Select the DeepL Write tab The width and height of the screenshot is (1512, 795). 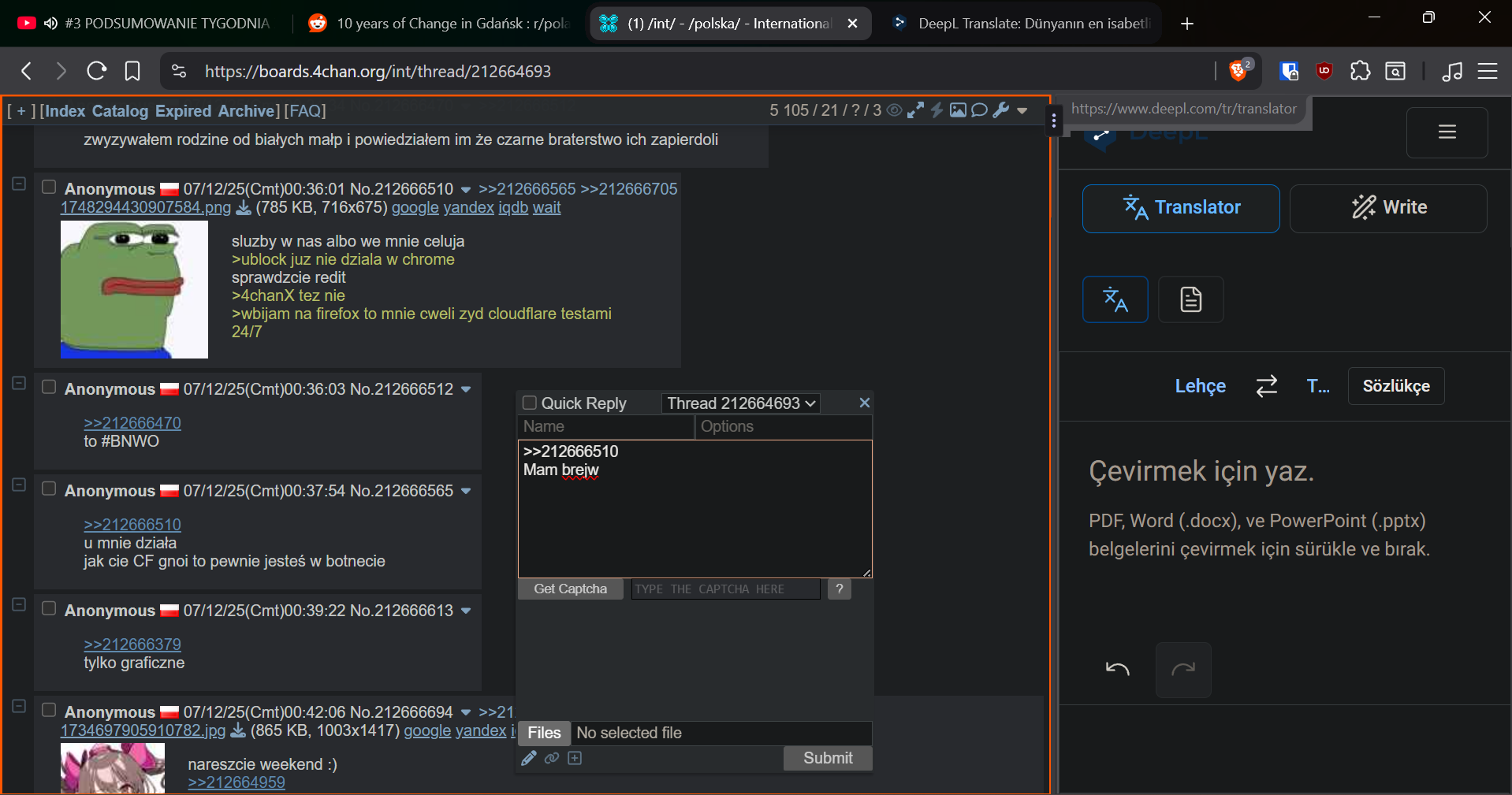coord(1388,208)
